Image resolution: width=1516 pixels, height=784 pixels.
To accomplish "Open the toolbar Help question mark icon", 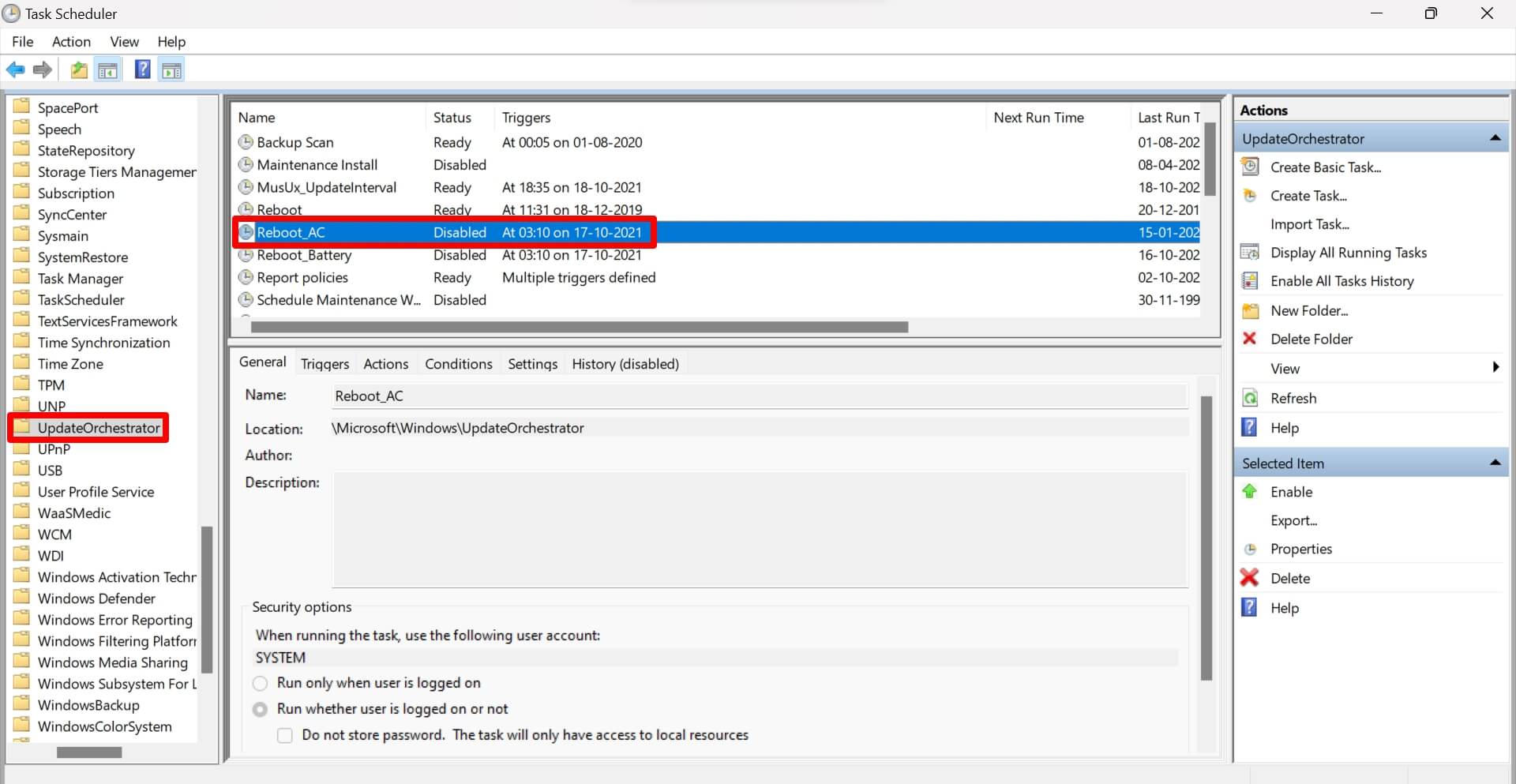I will (142, 69).
